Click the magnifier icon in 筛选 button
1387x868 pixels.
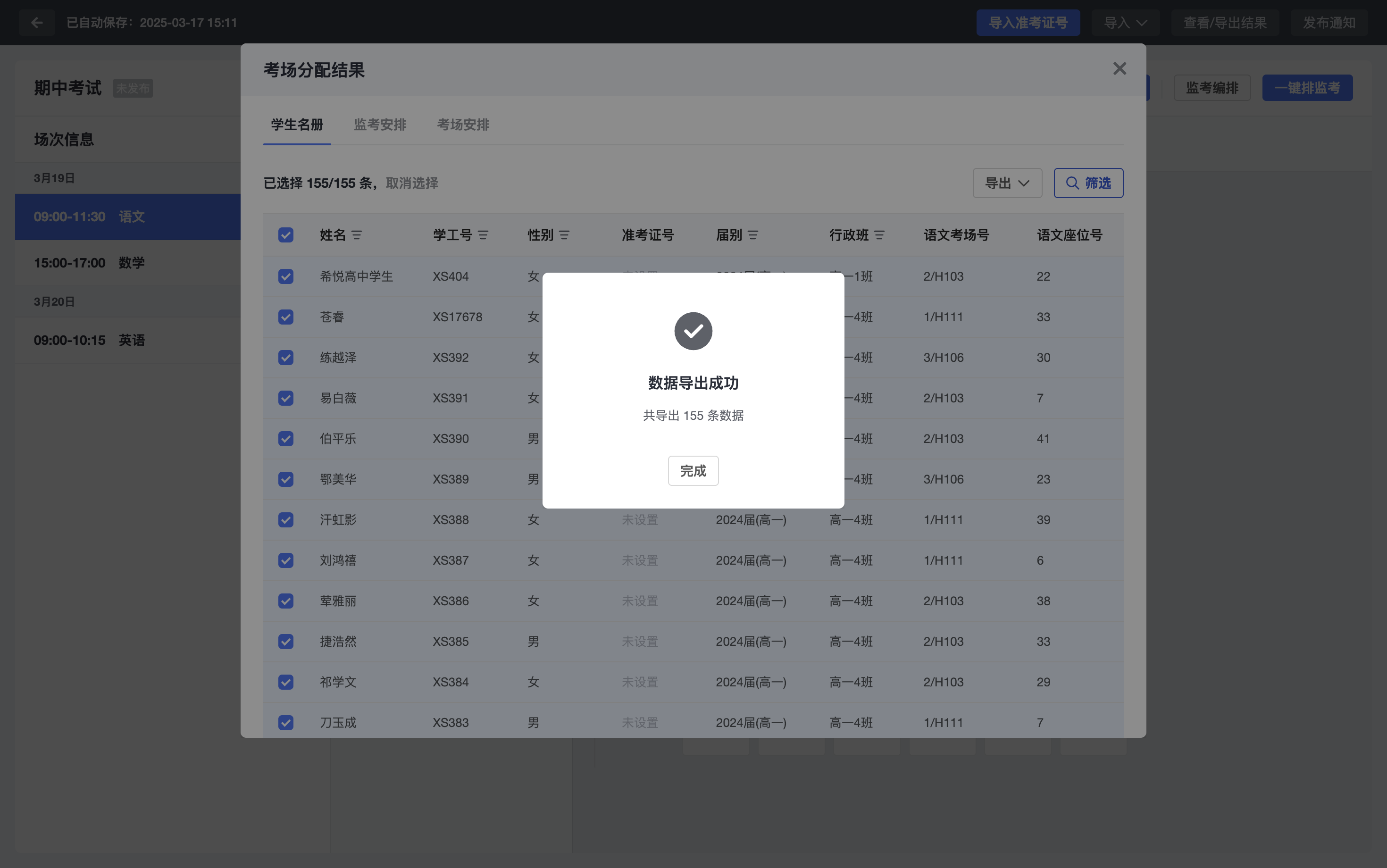[x=1072, y=183]
